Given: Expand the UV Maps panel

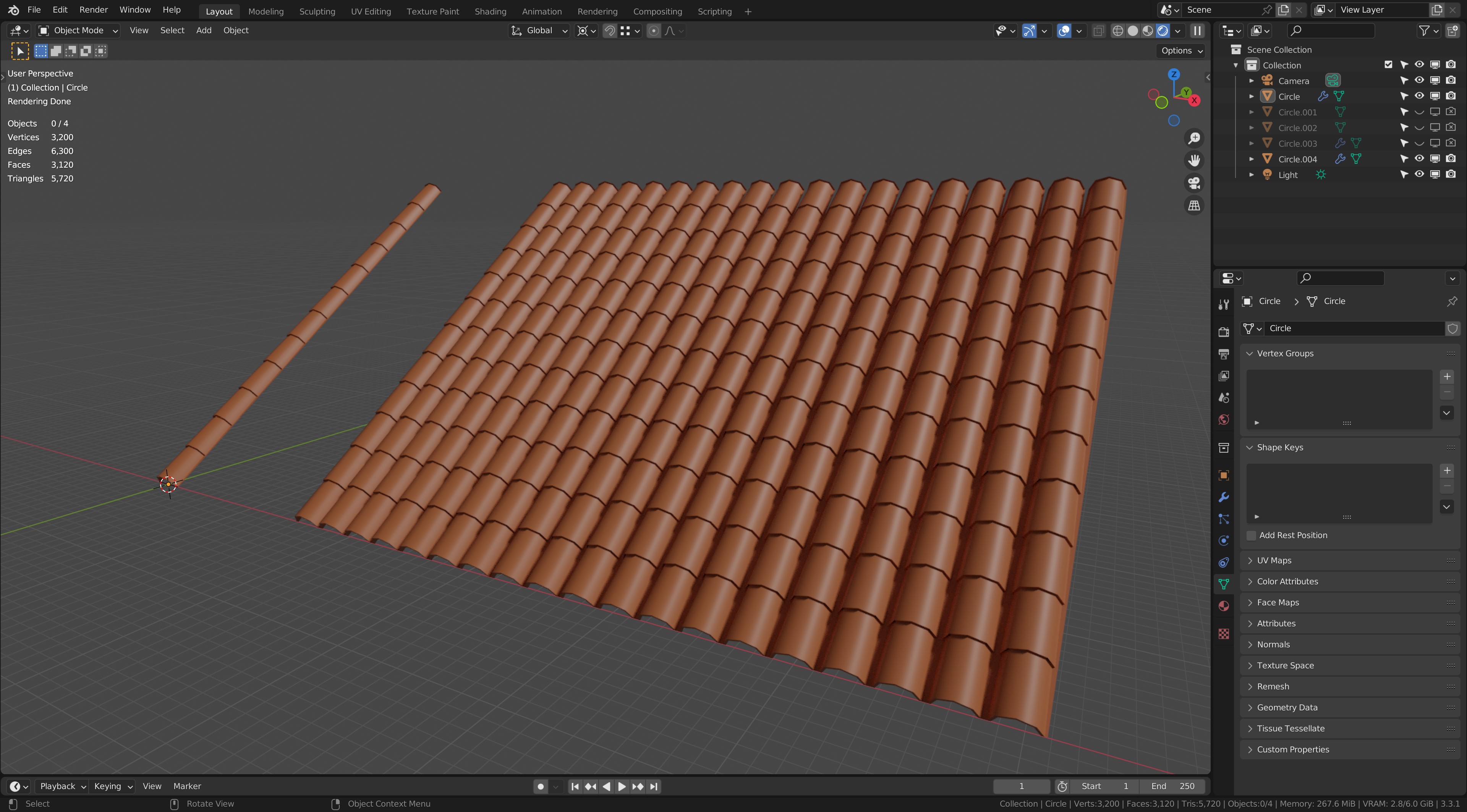Looking at the screenshot, I should pyautogui.click(x=1350, y=560).
